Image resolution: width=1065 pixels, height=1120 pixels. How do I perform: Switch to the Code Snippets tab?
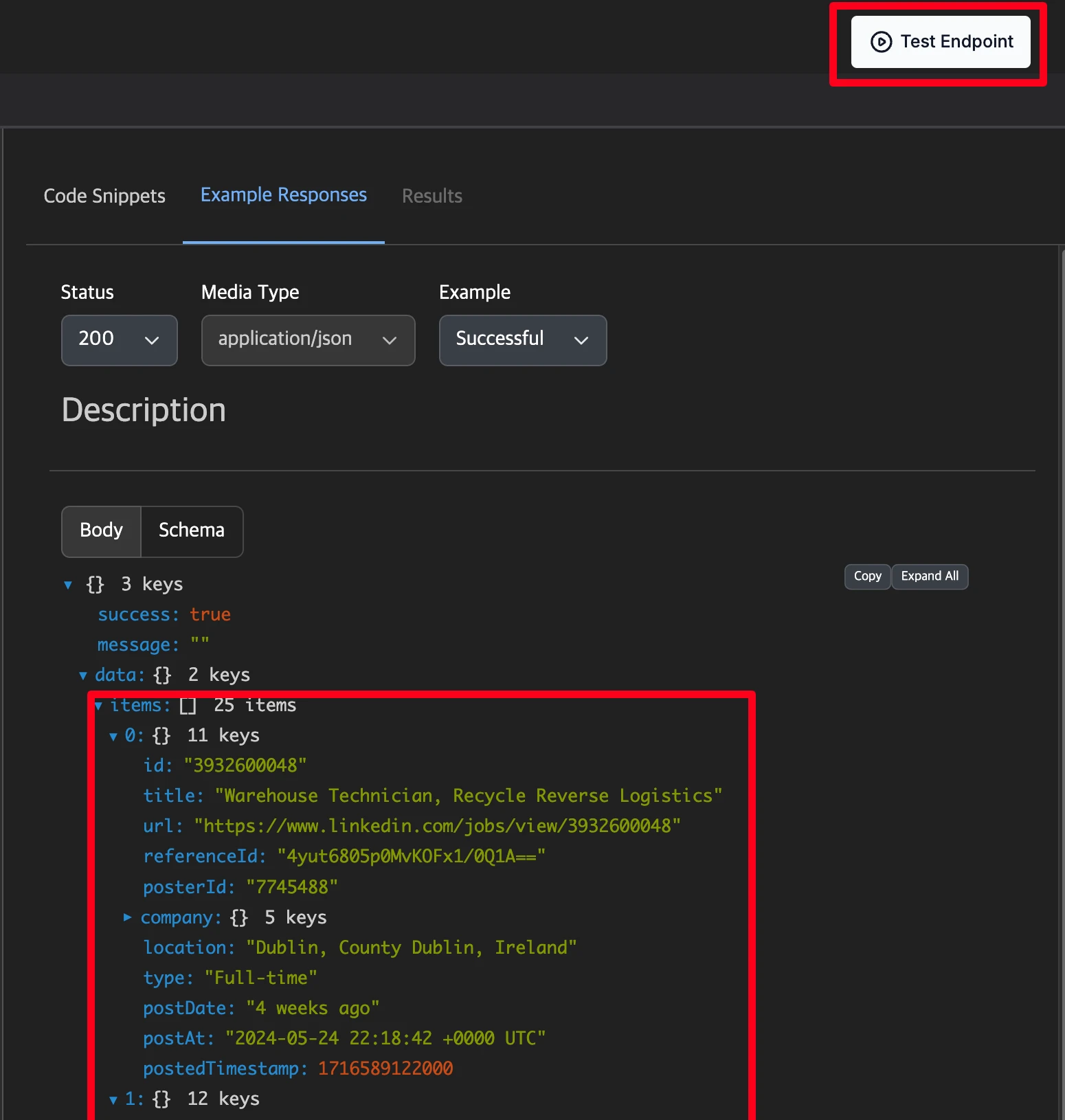click(104, 196)
